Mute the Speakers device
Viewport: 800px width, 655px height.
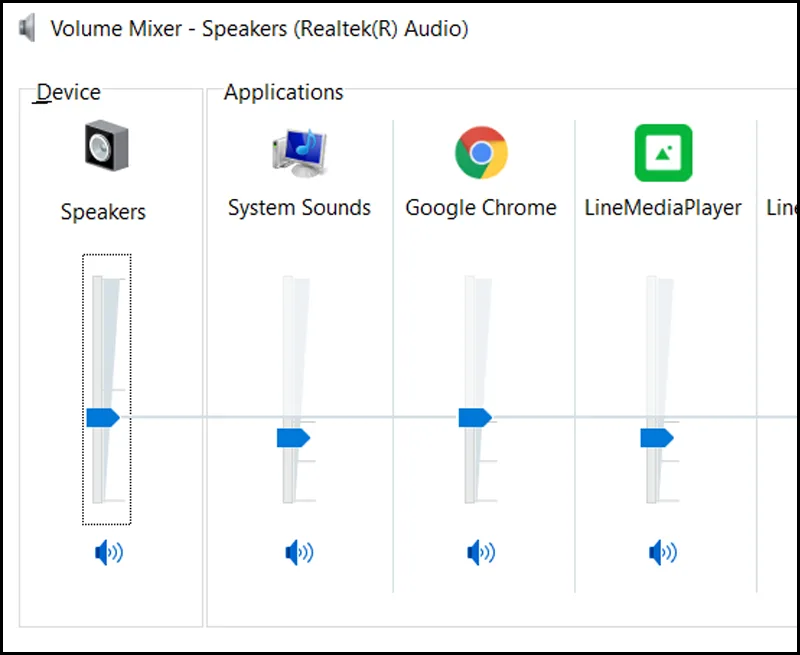pyautogui.click(x=108, y=552)
